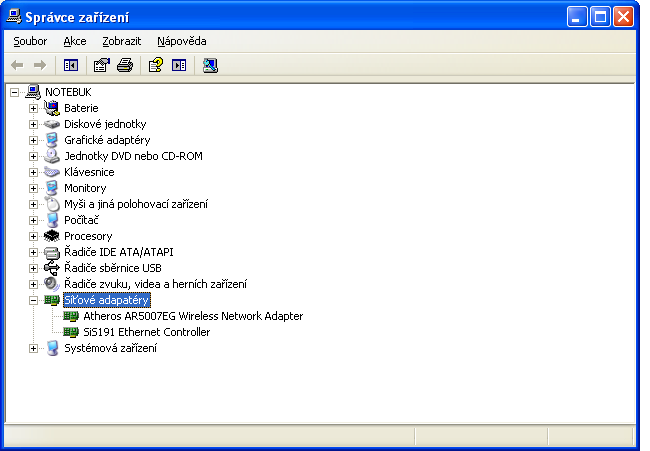Click the Klávesnice keyboard icon
Screen dimensions: 650x451
pyautogui.click(x=52, y=172)
